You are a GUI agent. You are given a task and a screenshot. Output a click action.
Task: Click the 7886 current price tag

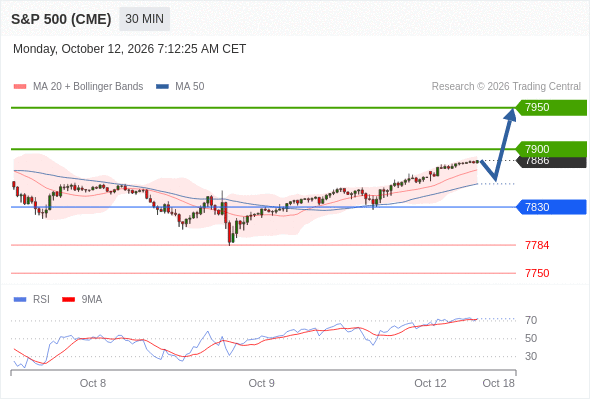pyautogui.click(x=551, y=162)
